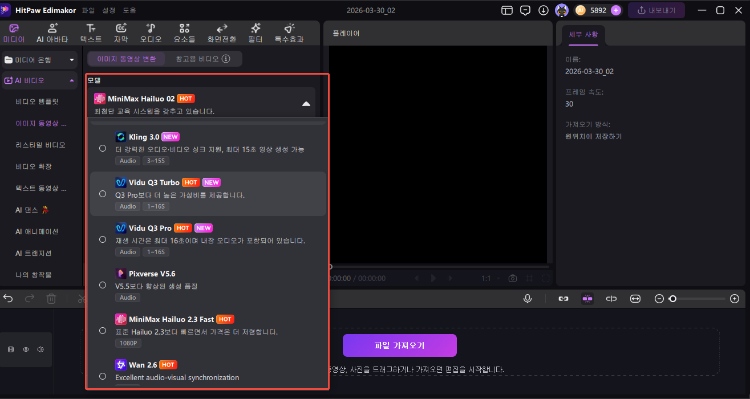Open the 1:1 aspect ratio dropdown
Screen dimensions: 750x399
(490, 278)
